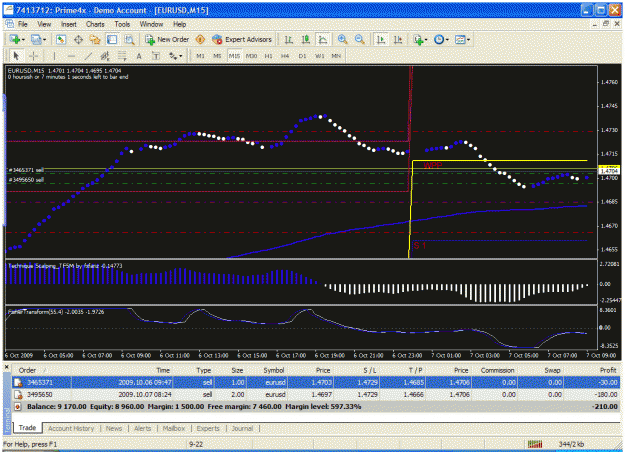Select the Text label tool

[x=156, y=56]
